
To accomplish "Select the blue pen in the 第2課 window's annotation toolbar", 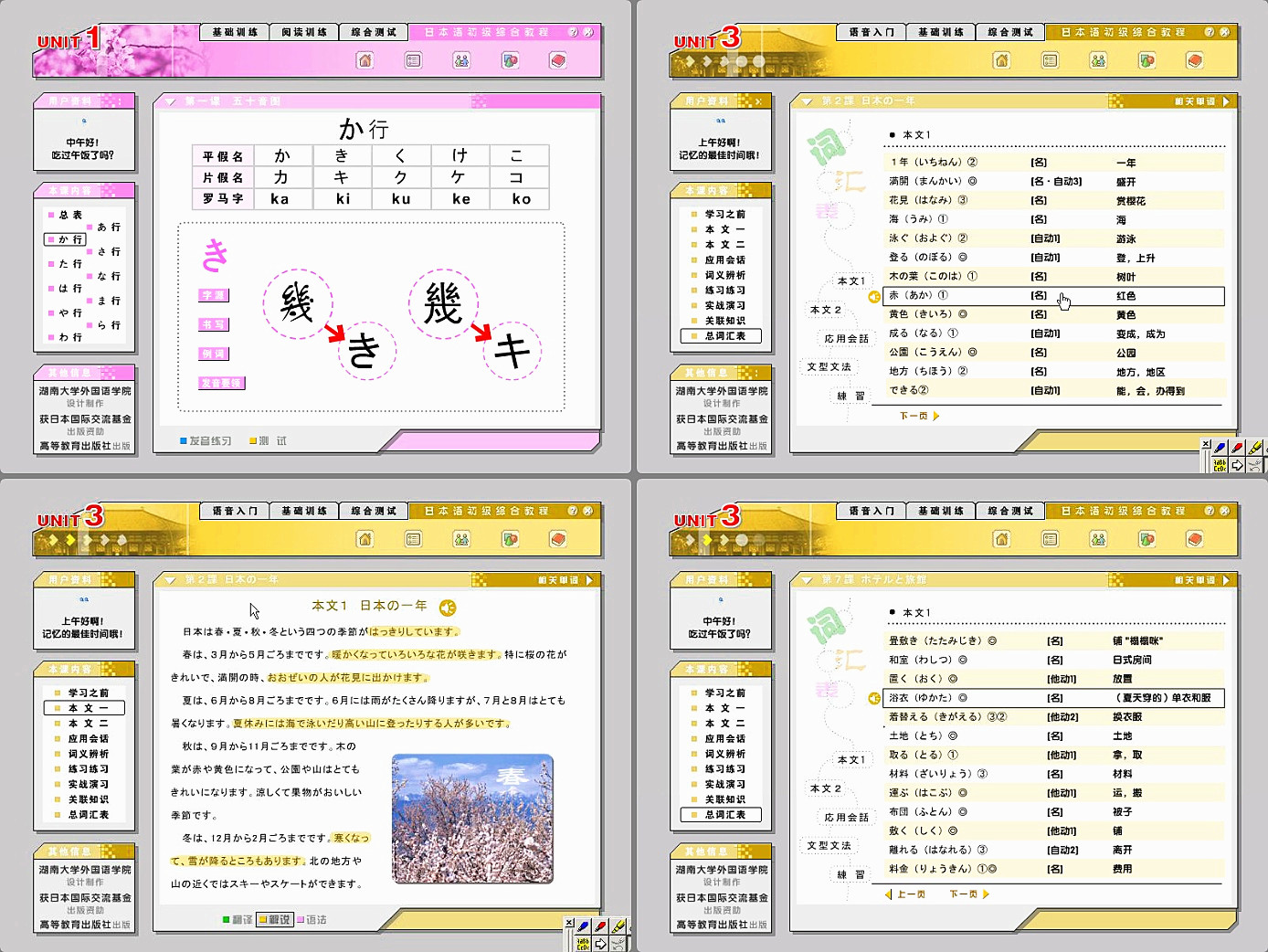I will coord(1220,448).
